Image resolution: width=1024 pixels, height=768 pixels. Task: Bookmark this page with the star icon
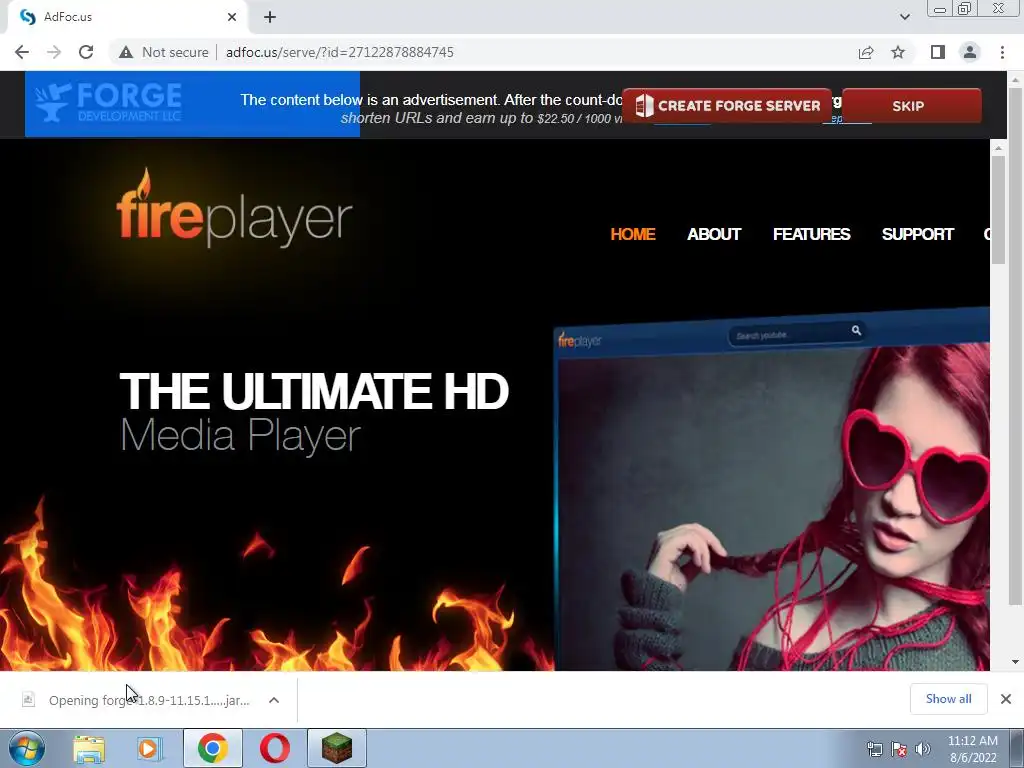click(898, 52)
